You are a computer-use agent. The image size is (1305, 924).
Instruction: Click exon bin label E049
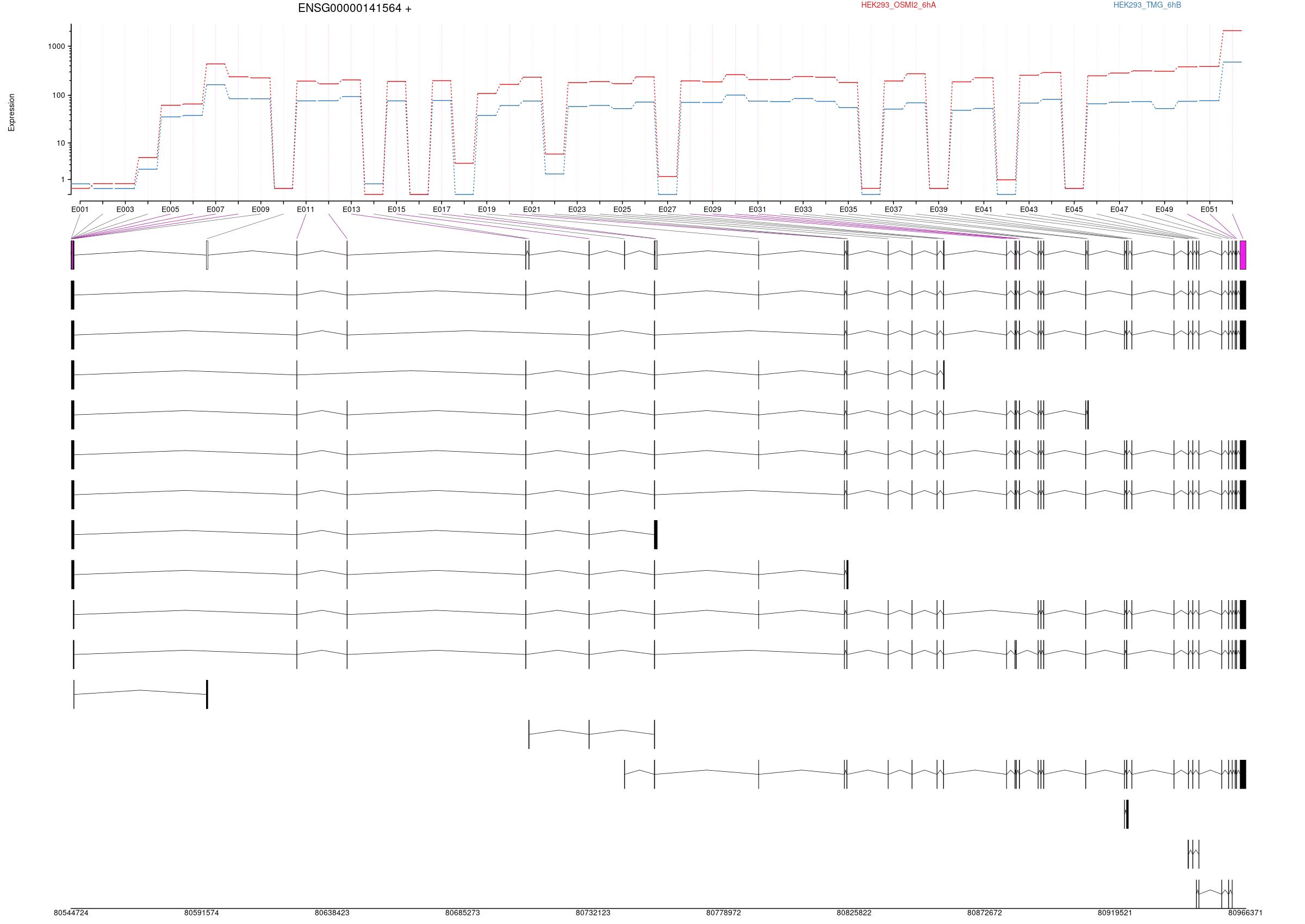[x=1164, y=209]
